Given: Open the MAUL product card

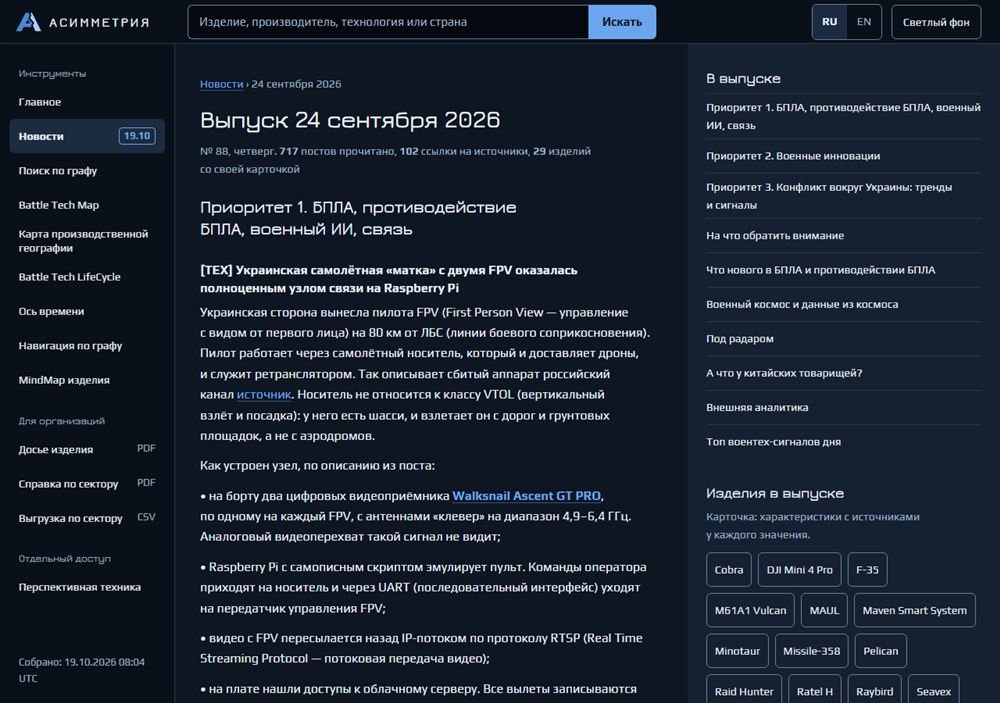Looking at the screenshot, I should 824,610.
